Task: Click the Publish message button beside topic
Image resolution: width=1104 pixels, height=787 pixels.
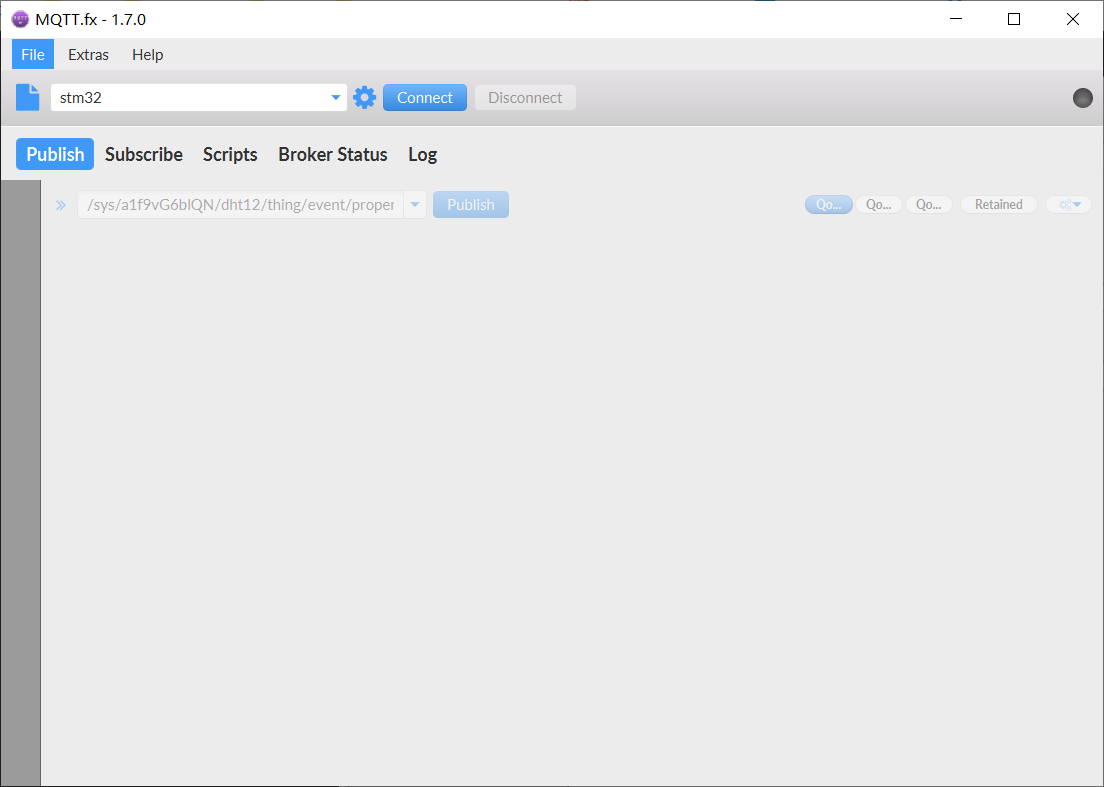Action: [471, 205]
